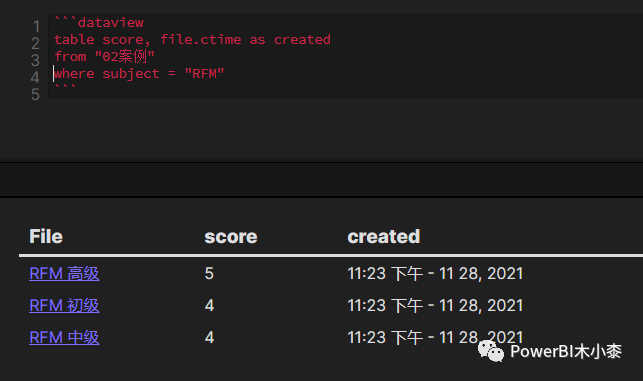
Task: Click the created column header
Action: 384,237
